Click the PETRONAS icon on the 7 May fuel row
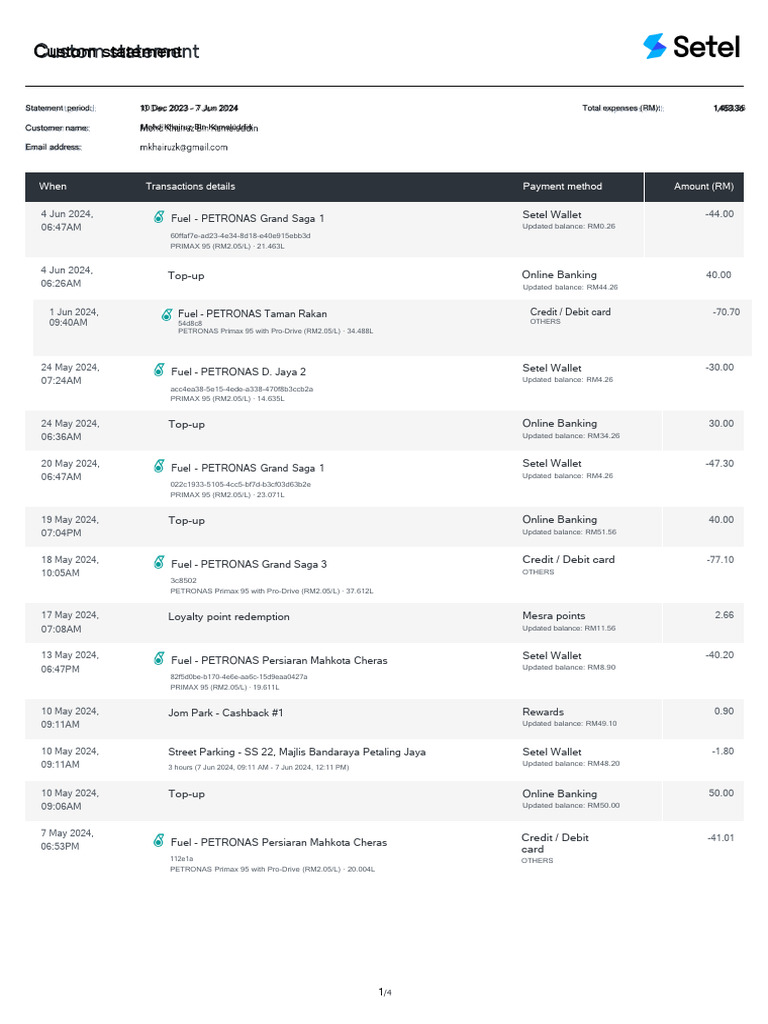Viewport: 768px width, 1024px height. pyautogui.click(x=159, y=841)
